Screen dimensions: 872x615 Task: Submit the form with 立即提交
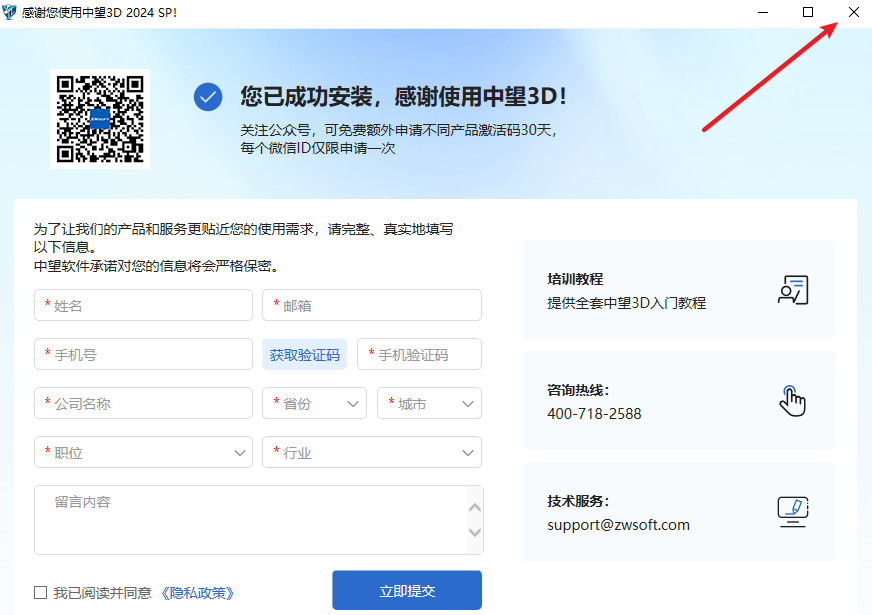point(407,591)
